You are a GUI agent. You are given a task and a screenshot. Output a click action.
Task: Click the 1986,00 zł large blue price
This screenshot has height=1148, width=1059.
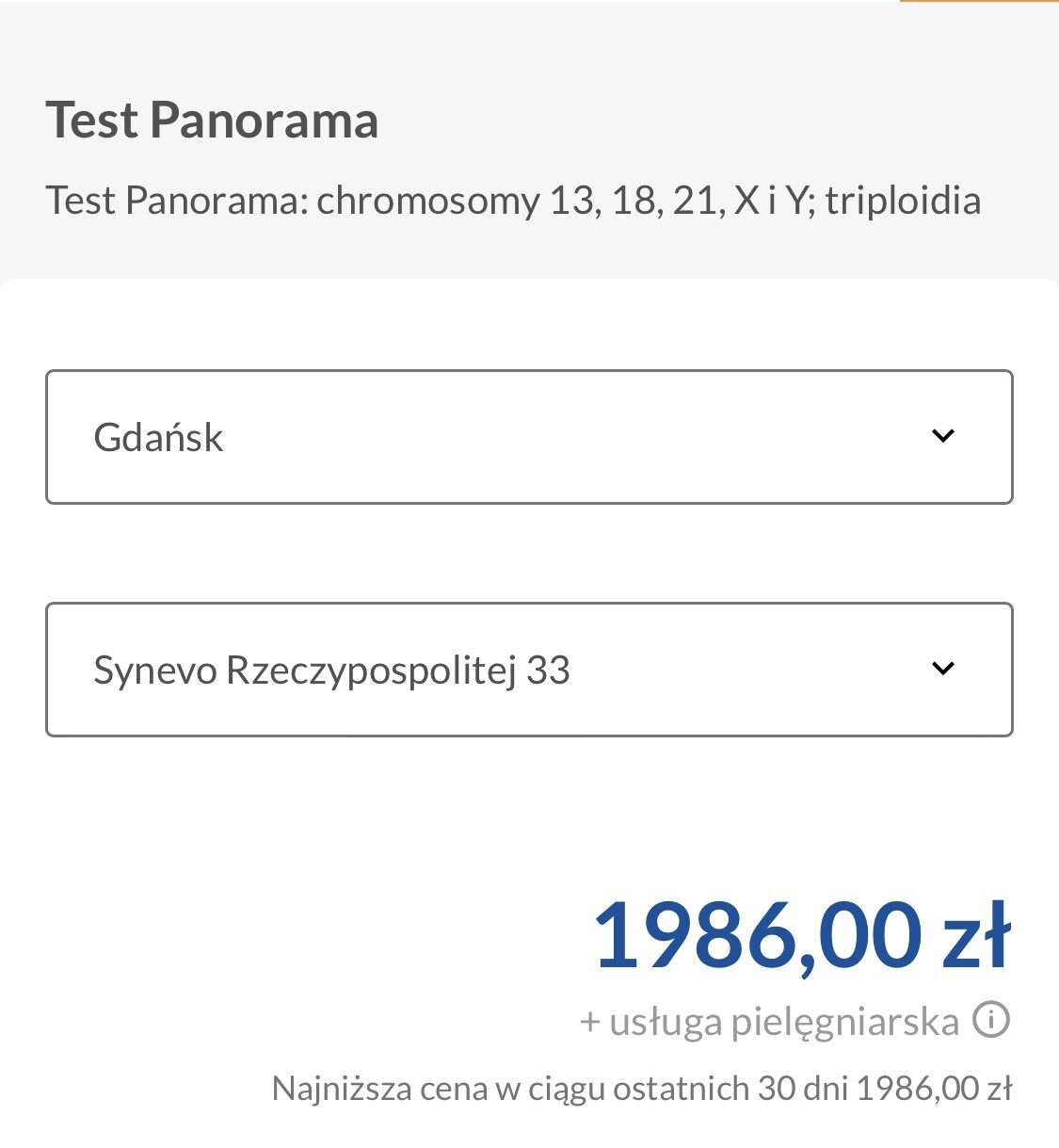coord(801,936)
